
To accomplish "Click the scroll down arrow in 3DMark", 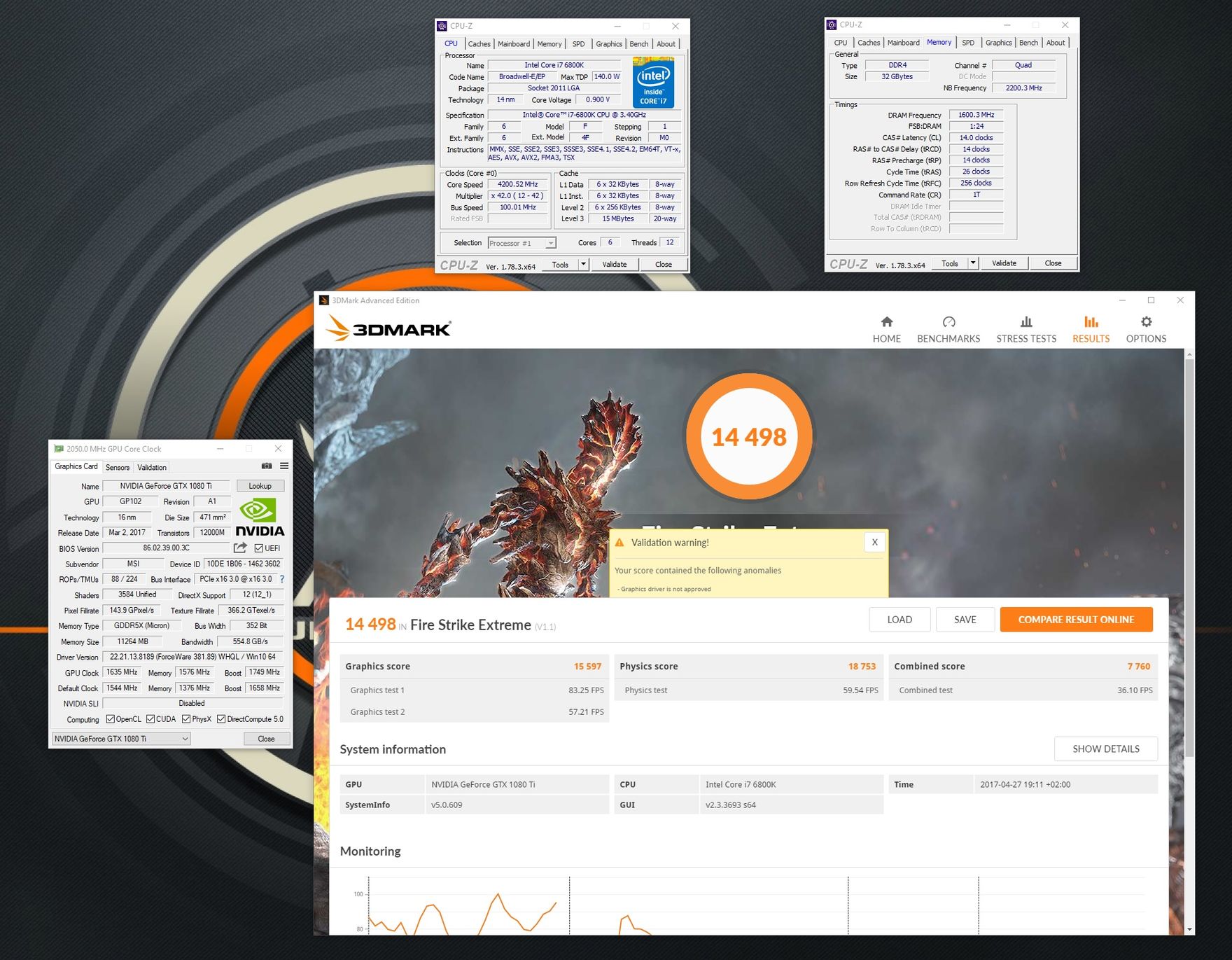I will pyautogui.click(x=1189, y=929).
